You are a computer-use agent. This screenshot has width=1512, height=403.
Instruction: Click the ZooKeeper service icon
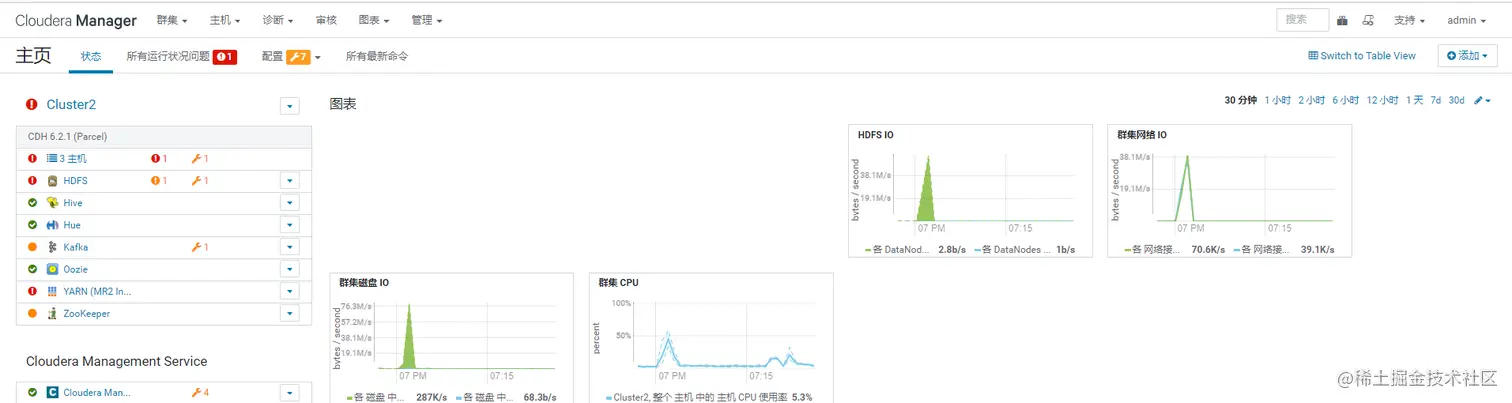point(53,313)
